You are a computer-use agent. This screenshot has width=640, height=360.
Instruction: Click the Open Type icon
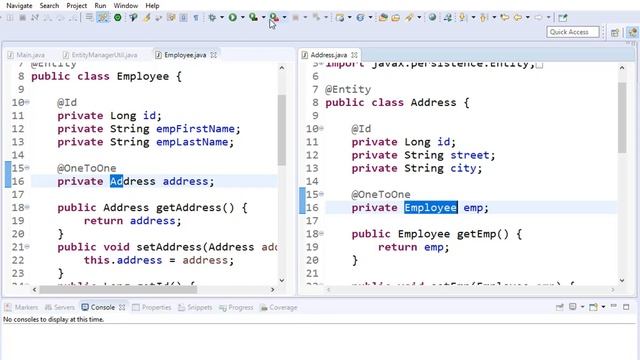[383, 18]
